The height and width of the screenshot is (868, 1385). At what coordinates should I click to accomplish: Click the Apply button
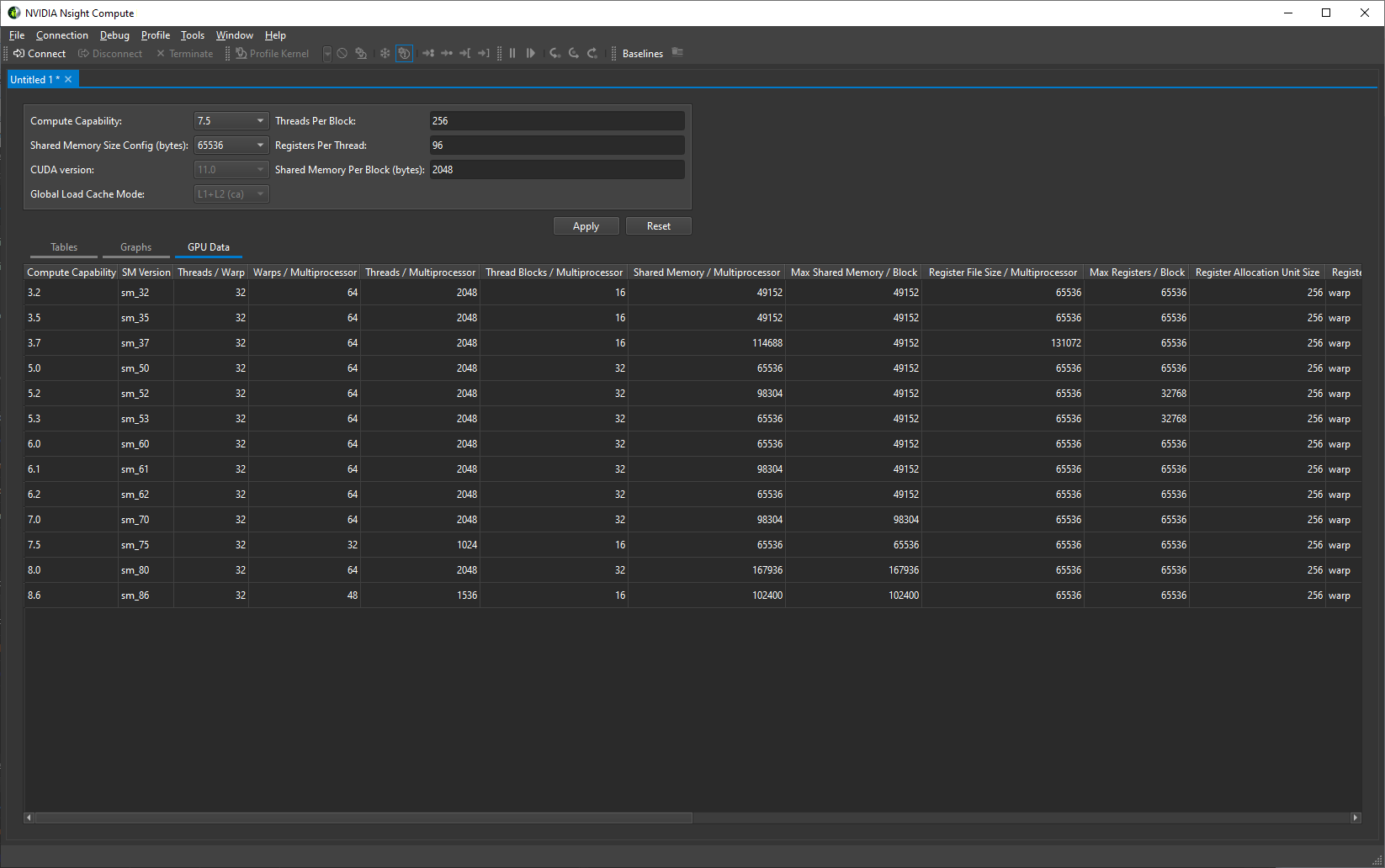[586, 226]
